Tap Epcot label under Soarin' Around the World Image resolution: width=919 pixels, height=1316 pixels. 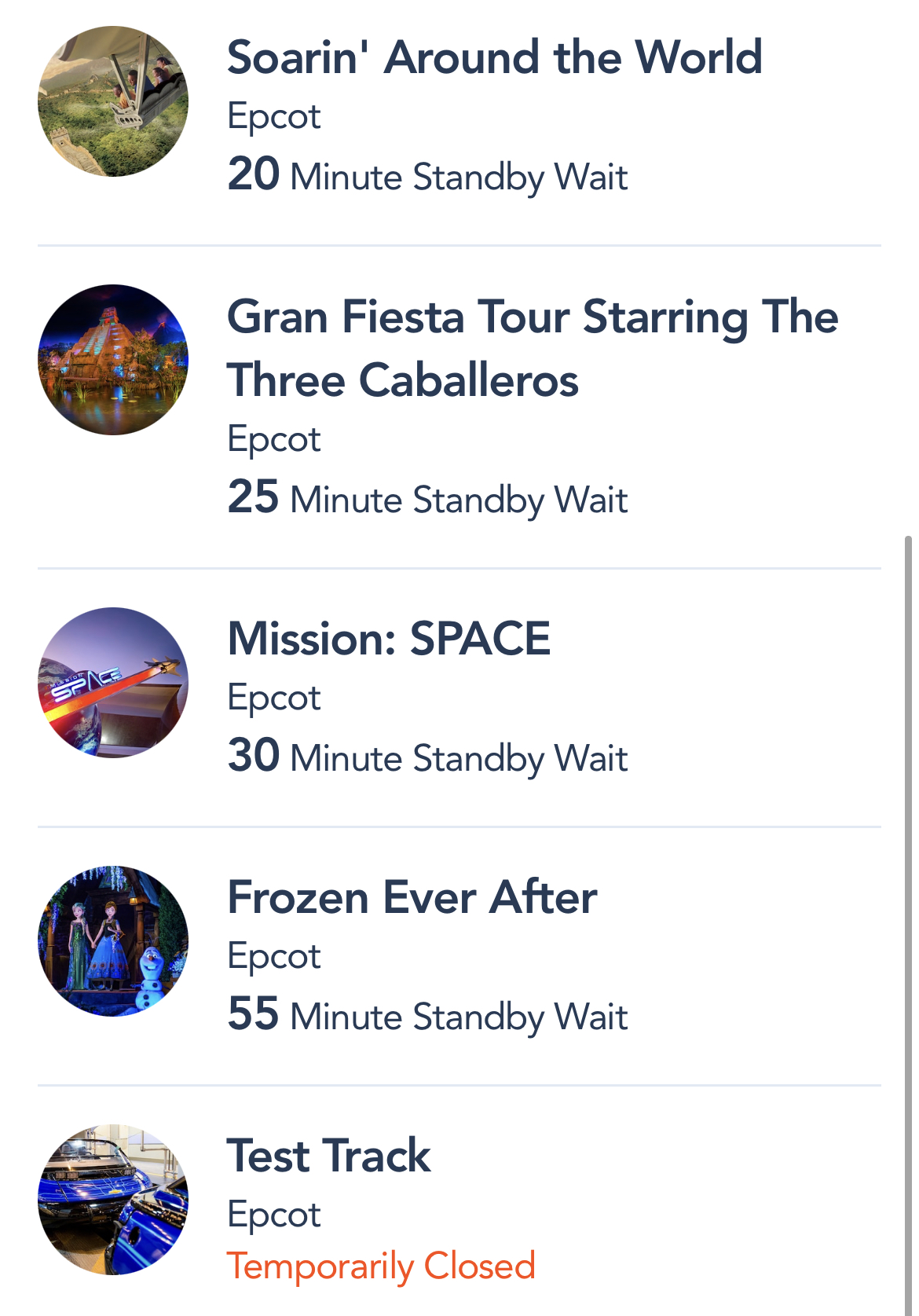274,116
